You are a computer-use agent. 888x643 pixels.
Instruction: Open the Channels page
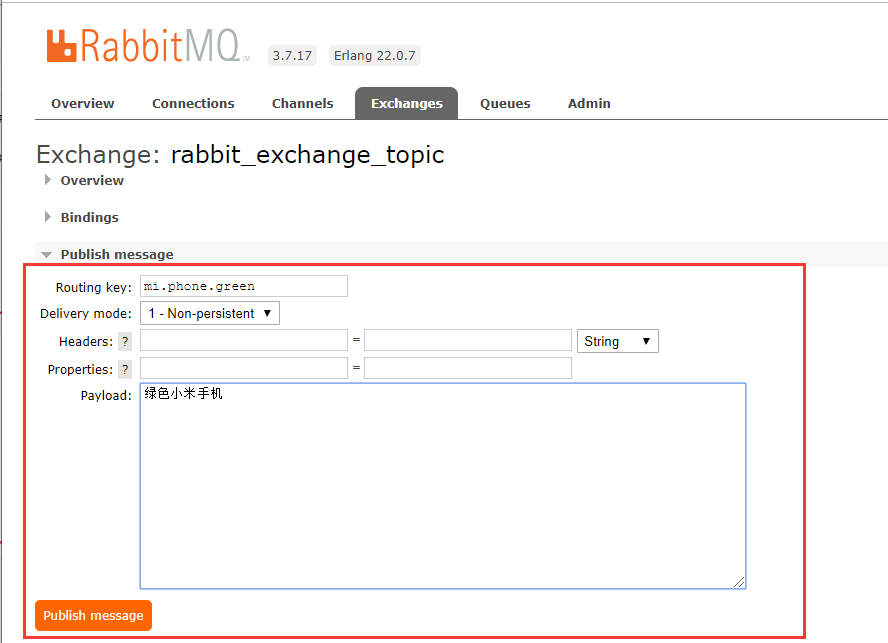click(302, 103)
